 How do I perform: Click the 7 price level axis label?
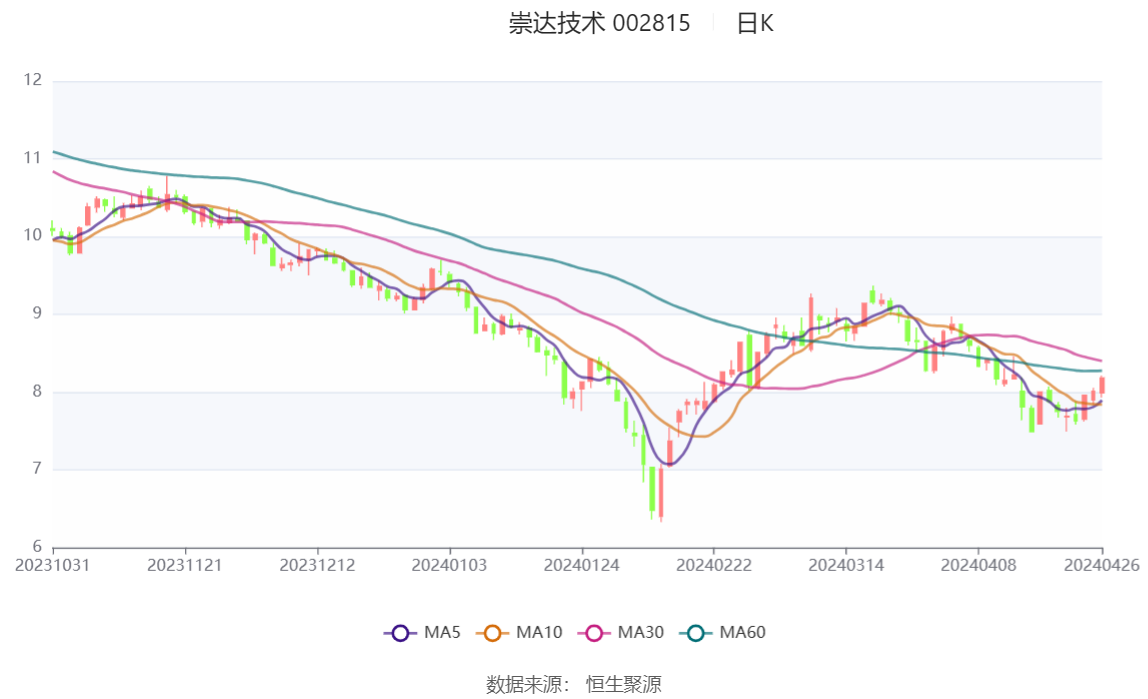(x=36, y=469)
